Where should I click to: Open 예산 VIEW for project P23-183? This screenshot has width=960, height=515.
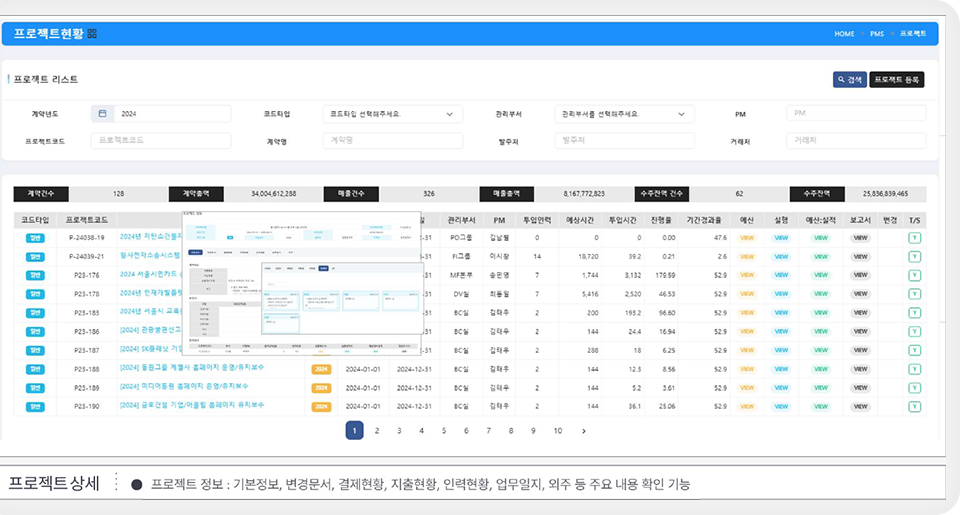(x=747, y=313)
